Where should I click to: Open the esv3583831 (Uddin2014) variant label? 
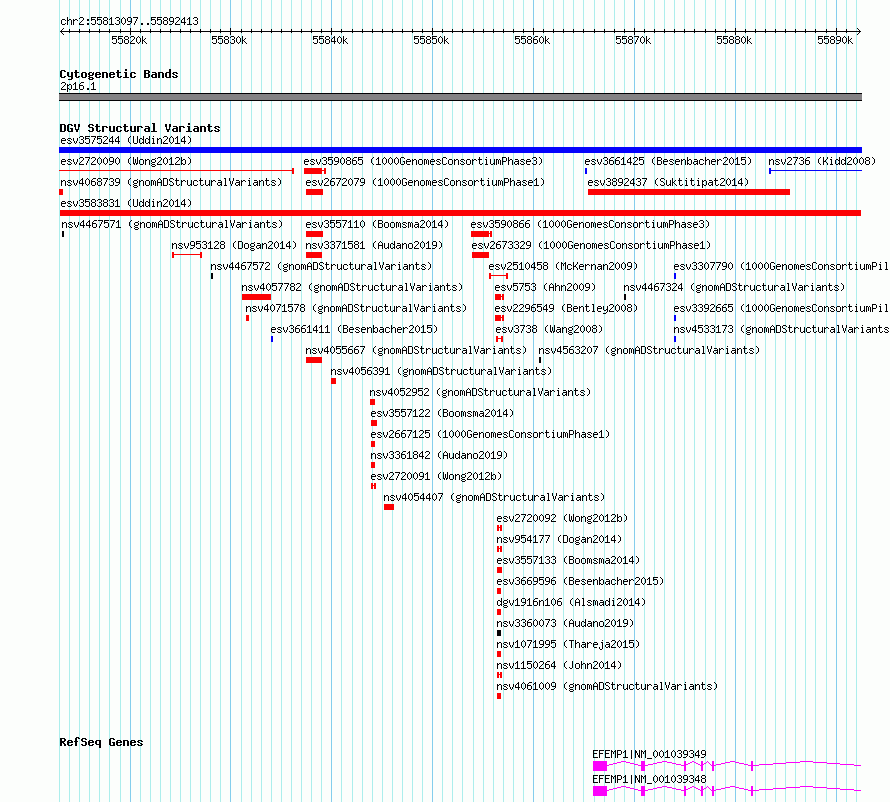point(126,203)
